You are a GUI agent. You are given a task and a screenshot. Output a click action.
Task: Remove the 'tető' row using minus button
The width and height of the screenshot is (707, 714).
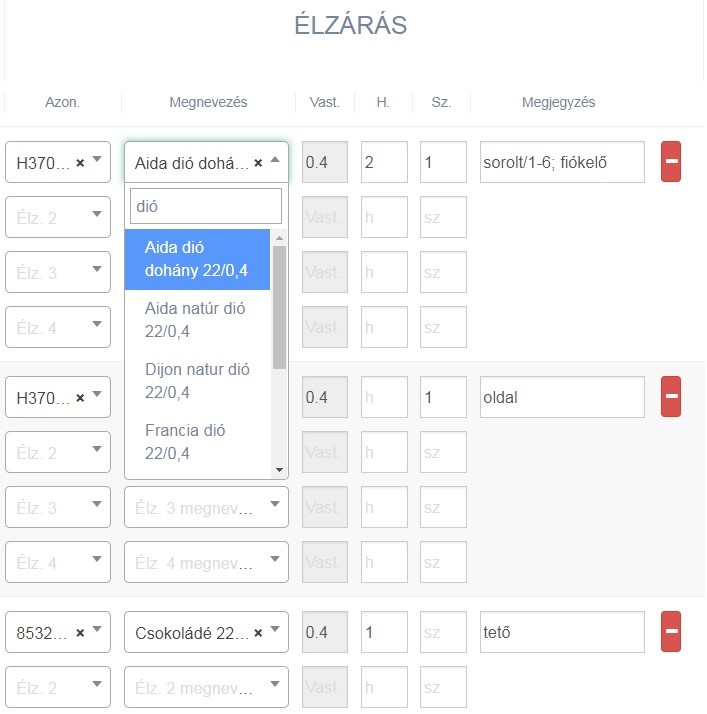coord(671,632)
